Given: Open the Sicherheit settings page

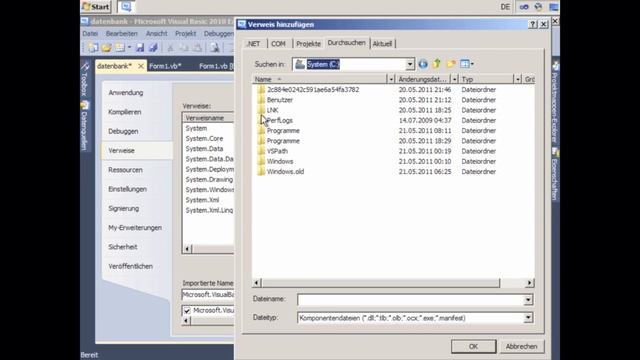Looking at the screenshot, I should 123,247.
